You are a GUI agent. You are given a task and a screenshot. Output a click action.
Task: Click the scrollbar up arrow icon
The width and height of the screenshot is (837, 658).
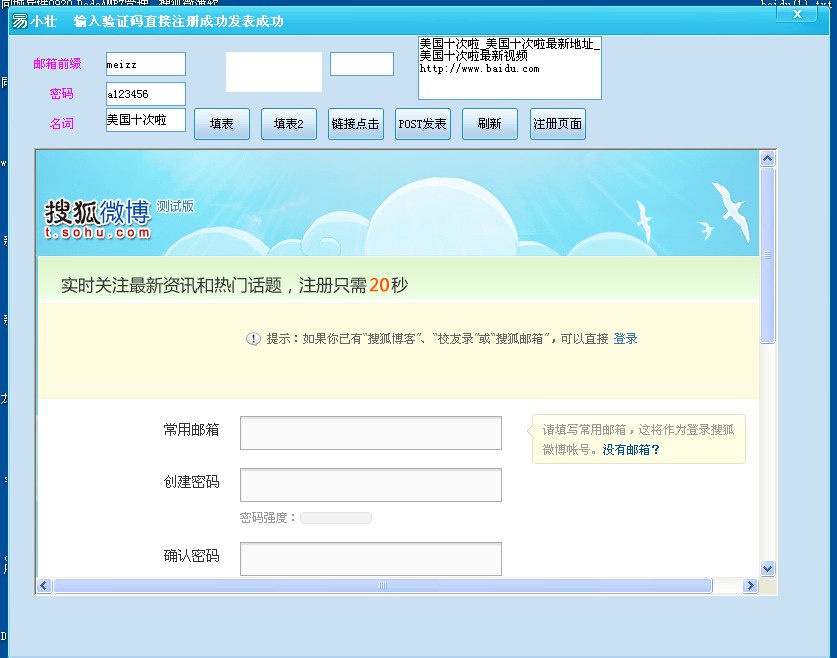(767, 156)
